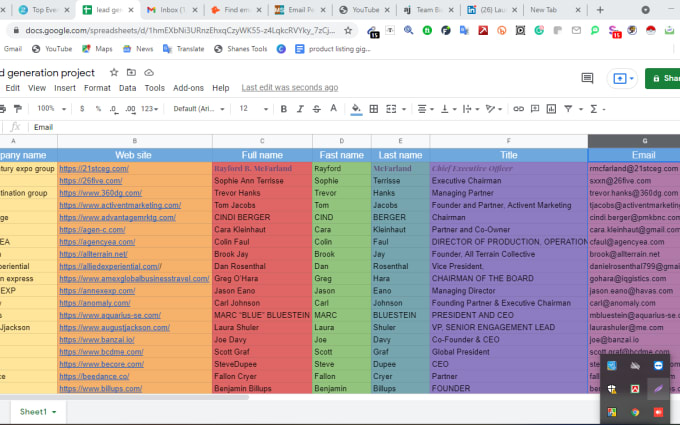Open the Tools menu
Viewport: 680px width, 425px height.
(x=154, y=88)
